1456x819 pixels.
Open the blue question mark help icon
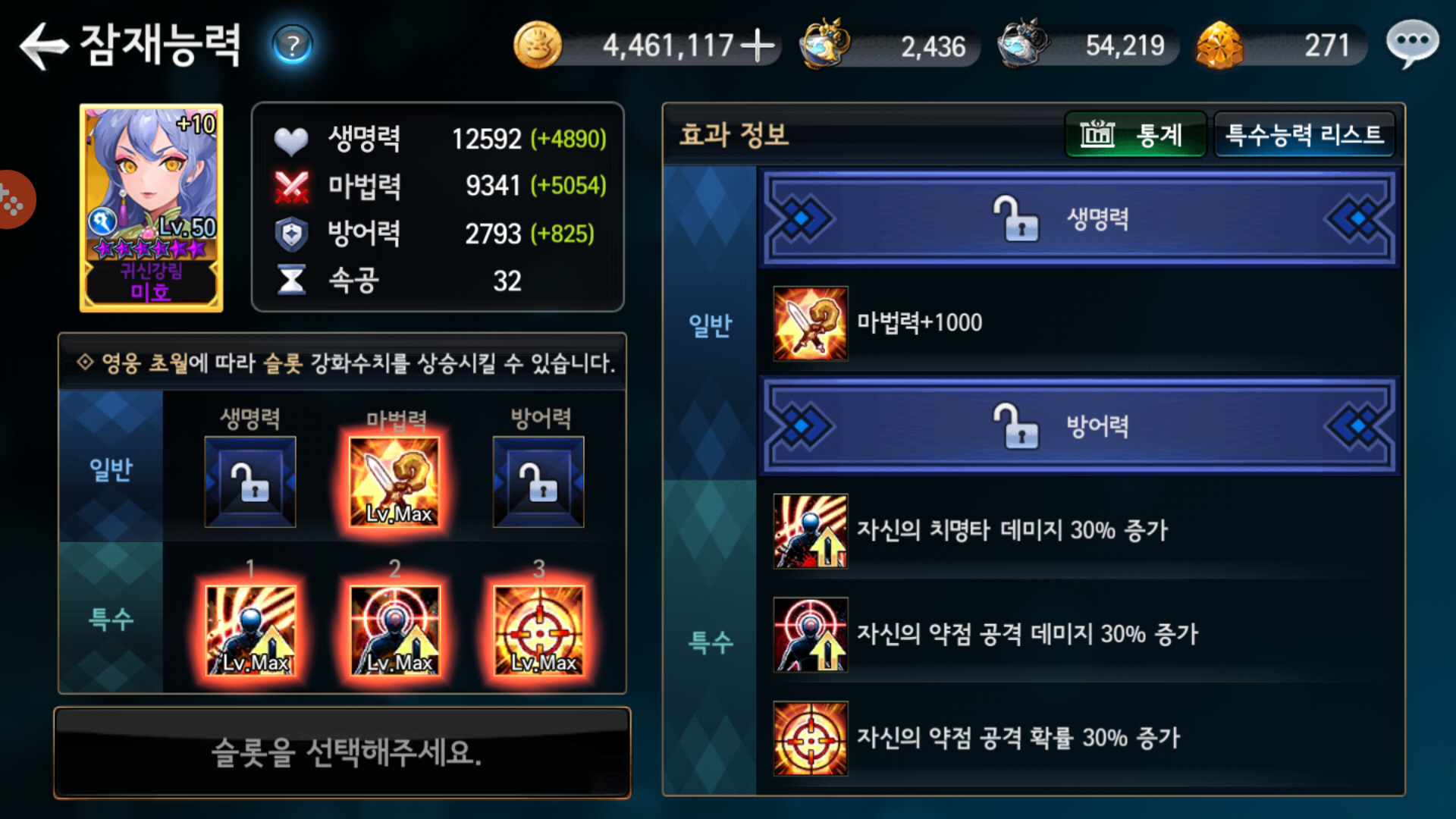[x=292, y=45]
